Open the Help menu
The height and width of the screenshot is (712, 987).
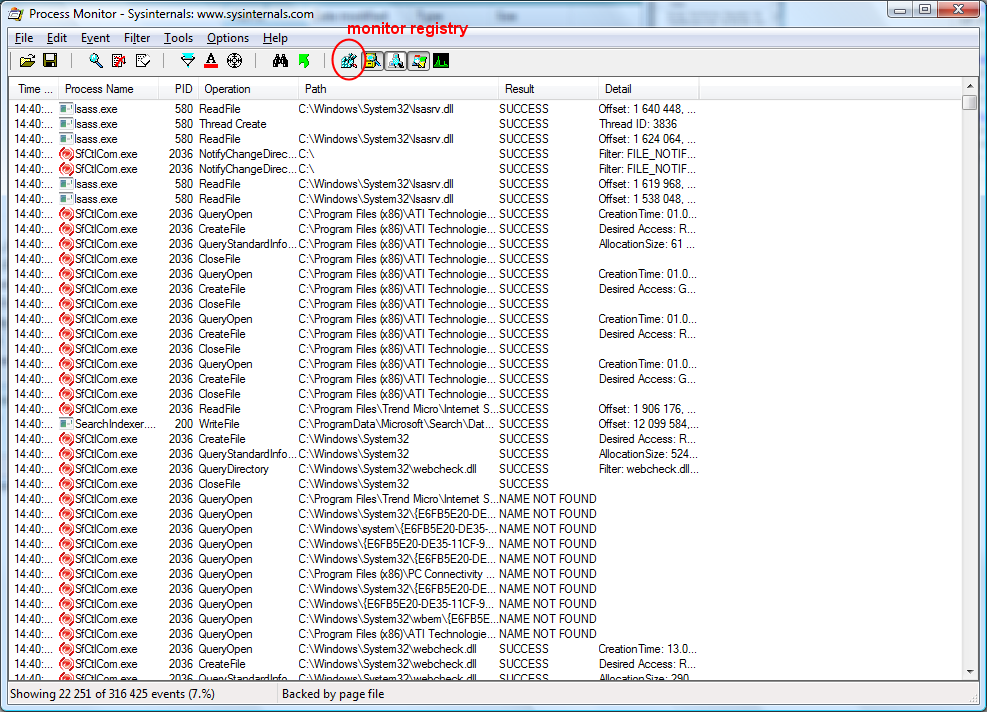click(x=275, y=38)
